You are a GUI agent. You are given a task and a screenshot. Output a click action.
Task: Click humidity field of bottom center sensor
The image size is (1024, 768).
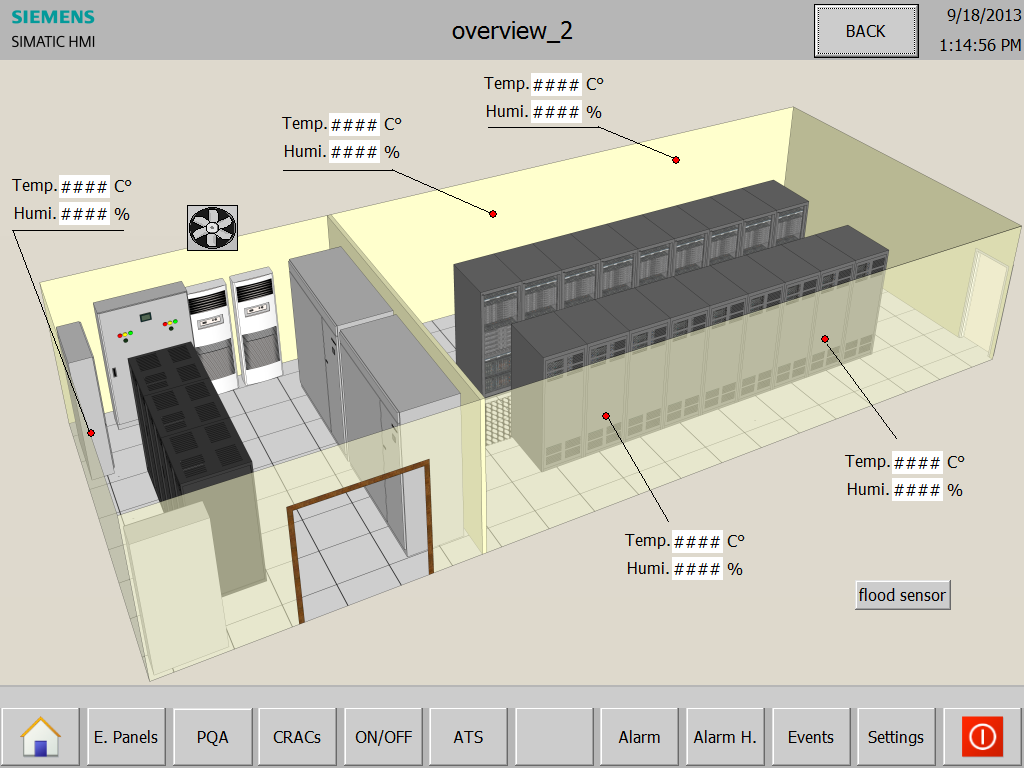click(697, 569)
